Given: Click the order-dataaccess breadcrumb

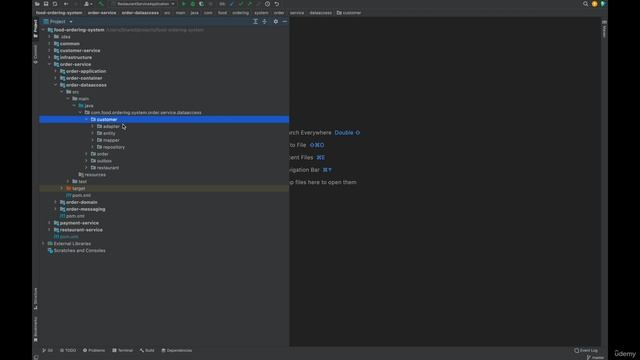Looking at the screenshot, I should point(140,13).
